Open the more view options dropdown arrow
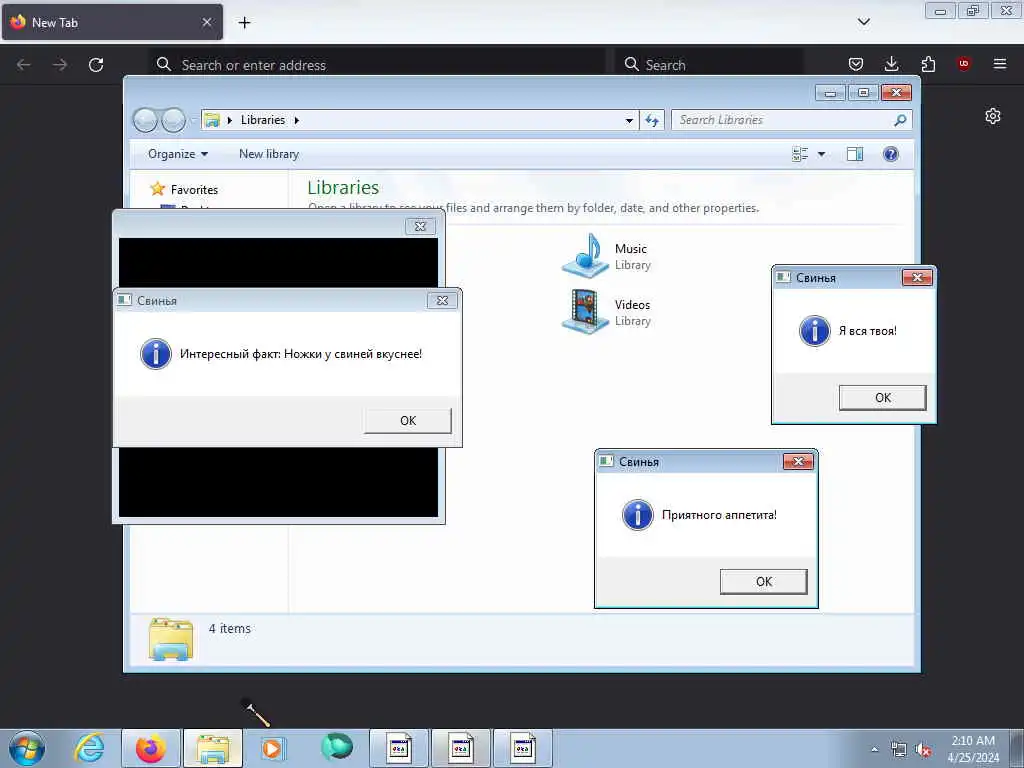Viewport: 1024px width, 768px height. click(822, 154)
